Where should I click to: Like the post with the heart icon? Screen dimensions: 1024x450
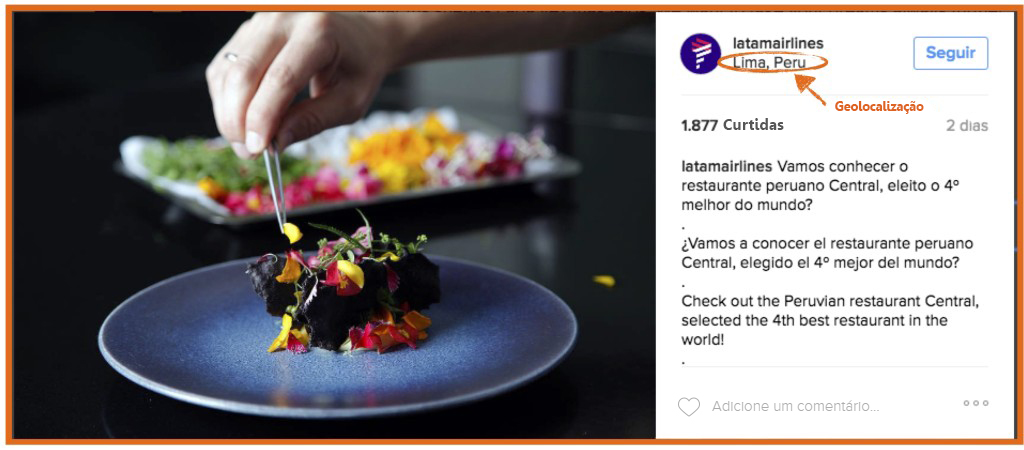[688, 406]
